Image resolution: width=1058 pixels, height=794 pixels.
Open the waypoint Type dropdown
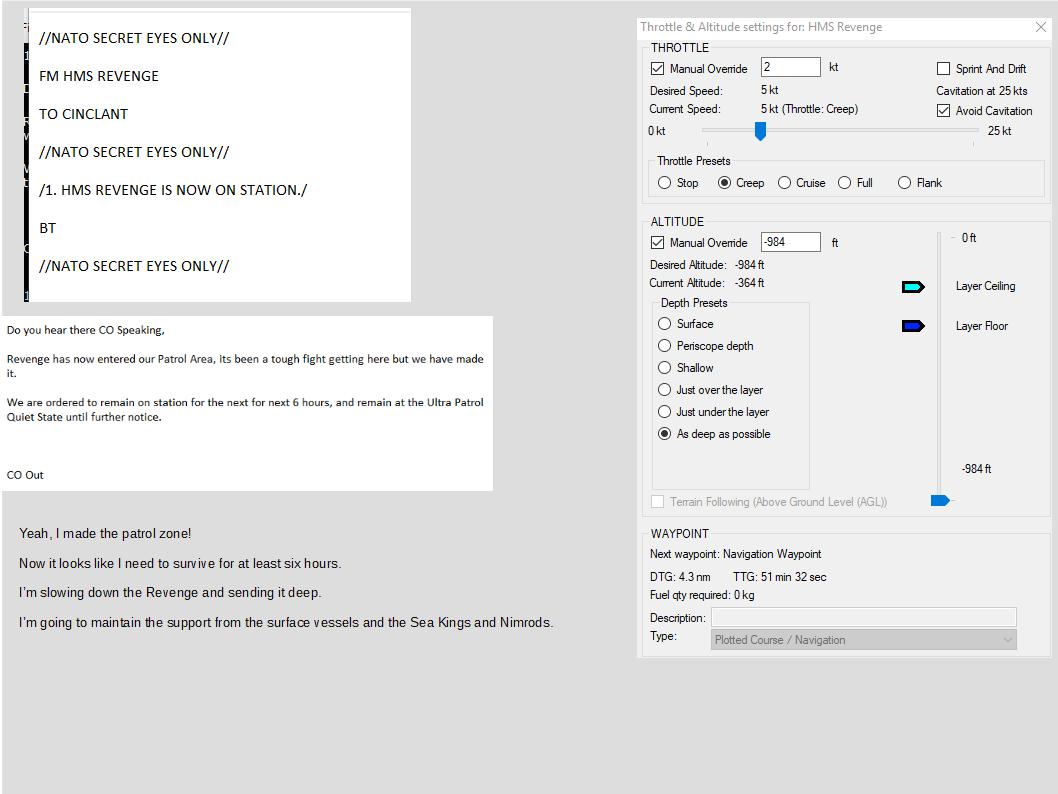point(864,640)
